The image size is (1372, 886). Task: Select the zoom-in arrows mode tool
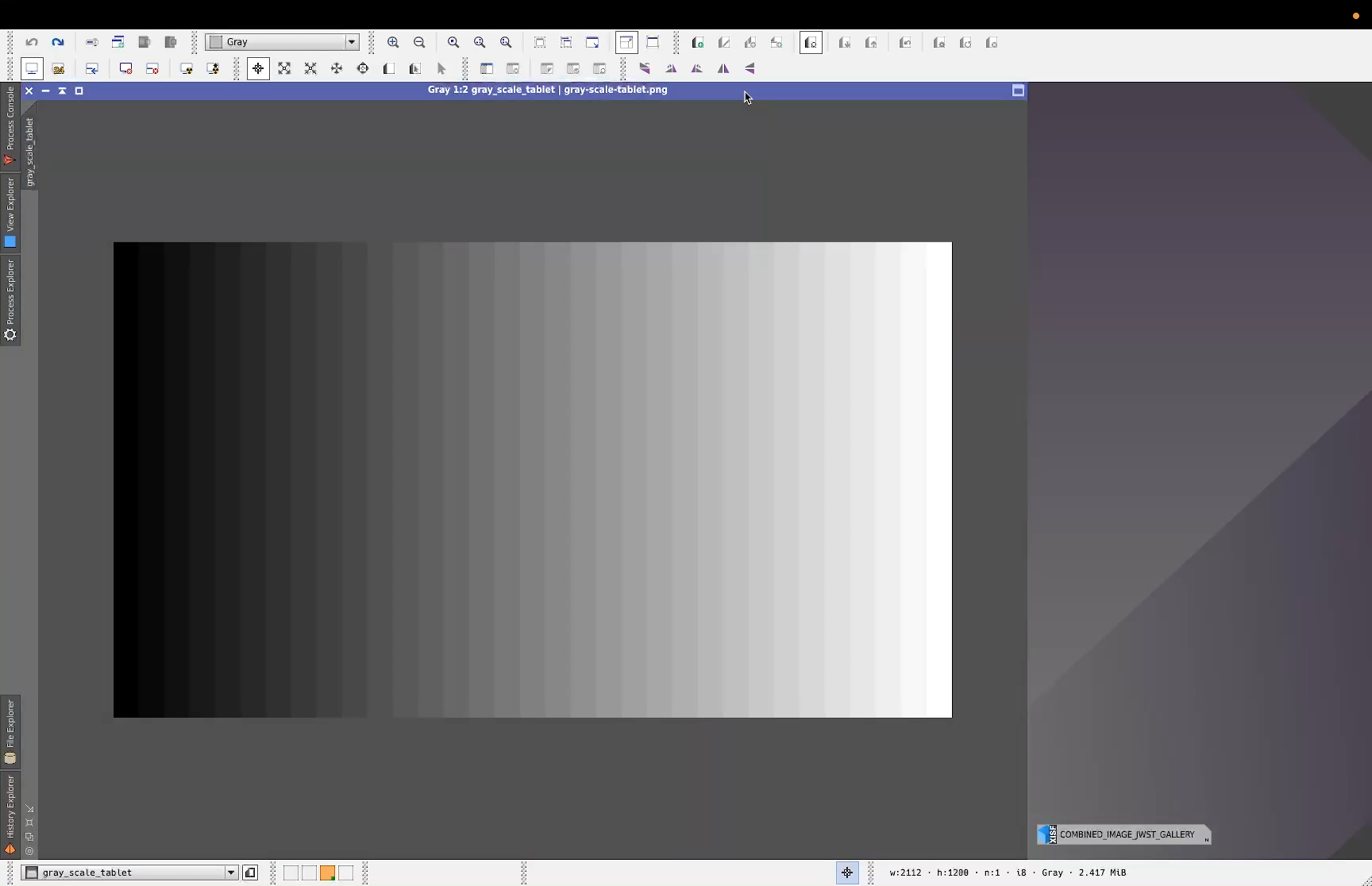[x=284, y=68]
